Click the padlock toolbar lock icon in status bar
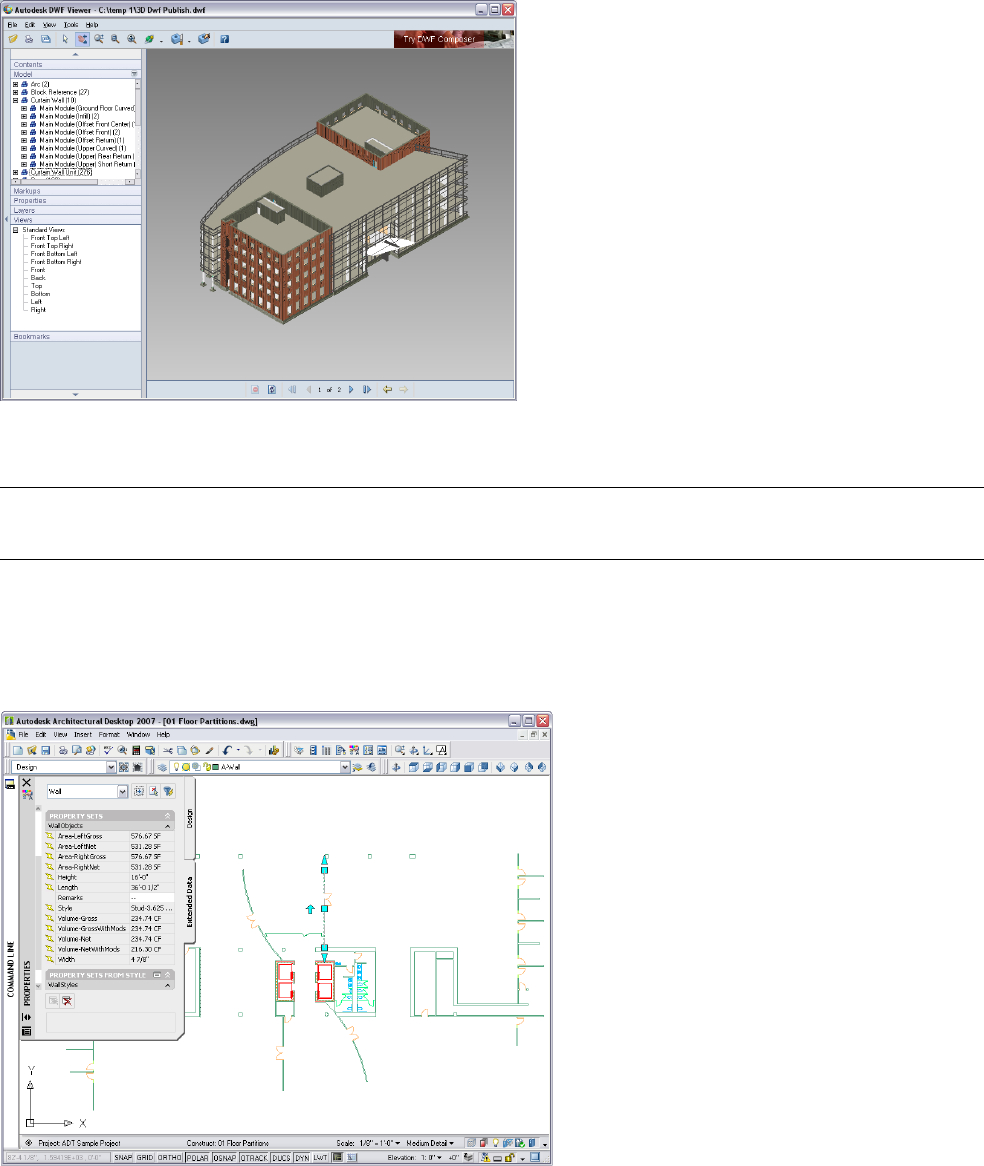The image size is (984, 1166). pyautogui.click(x=510, y=1157)
